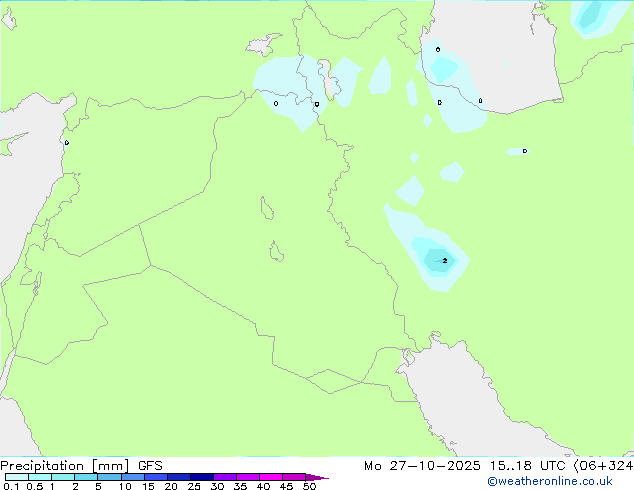634x490 pixels.
Task: Click the 10 mm legend swatch
Action: click(x=133, y=477)
